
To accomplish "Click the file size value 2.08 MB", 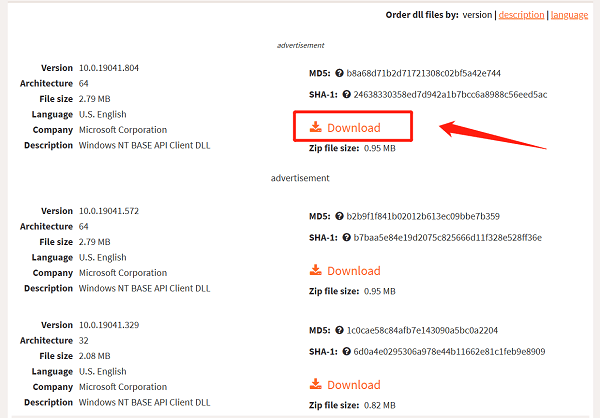I will (x=95, y=356).
